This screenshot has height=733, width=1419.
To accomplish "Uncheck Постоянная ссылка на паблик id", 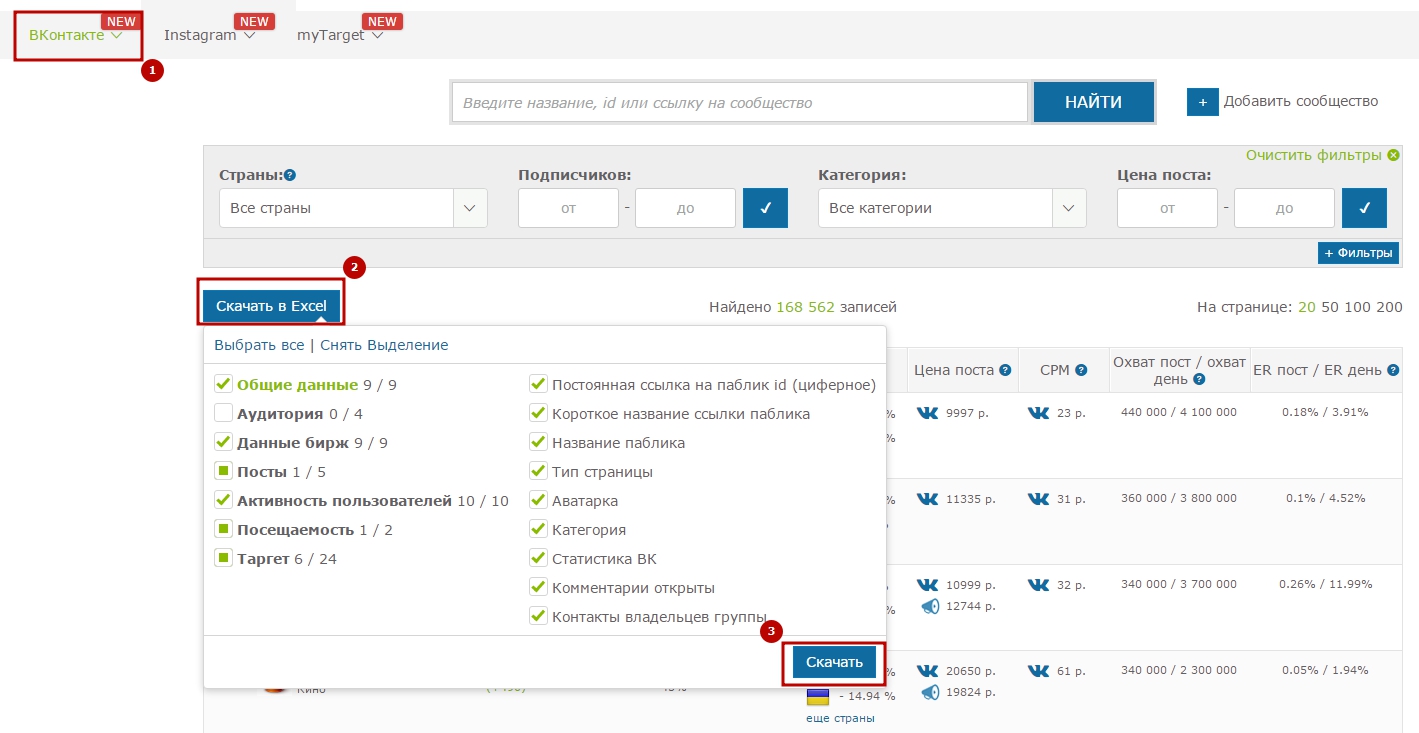I will [x=538, y=384].
